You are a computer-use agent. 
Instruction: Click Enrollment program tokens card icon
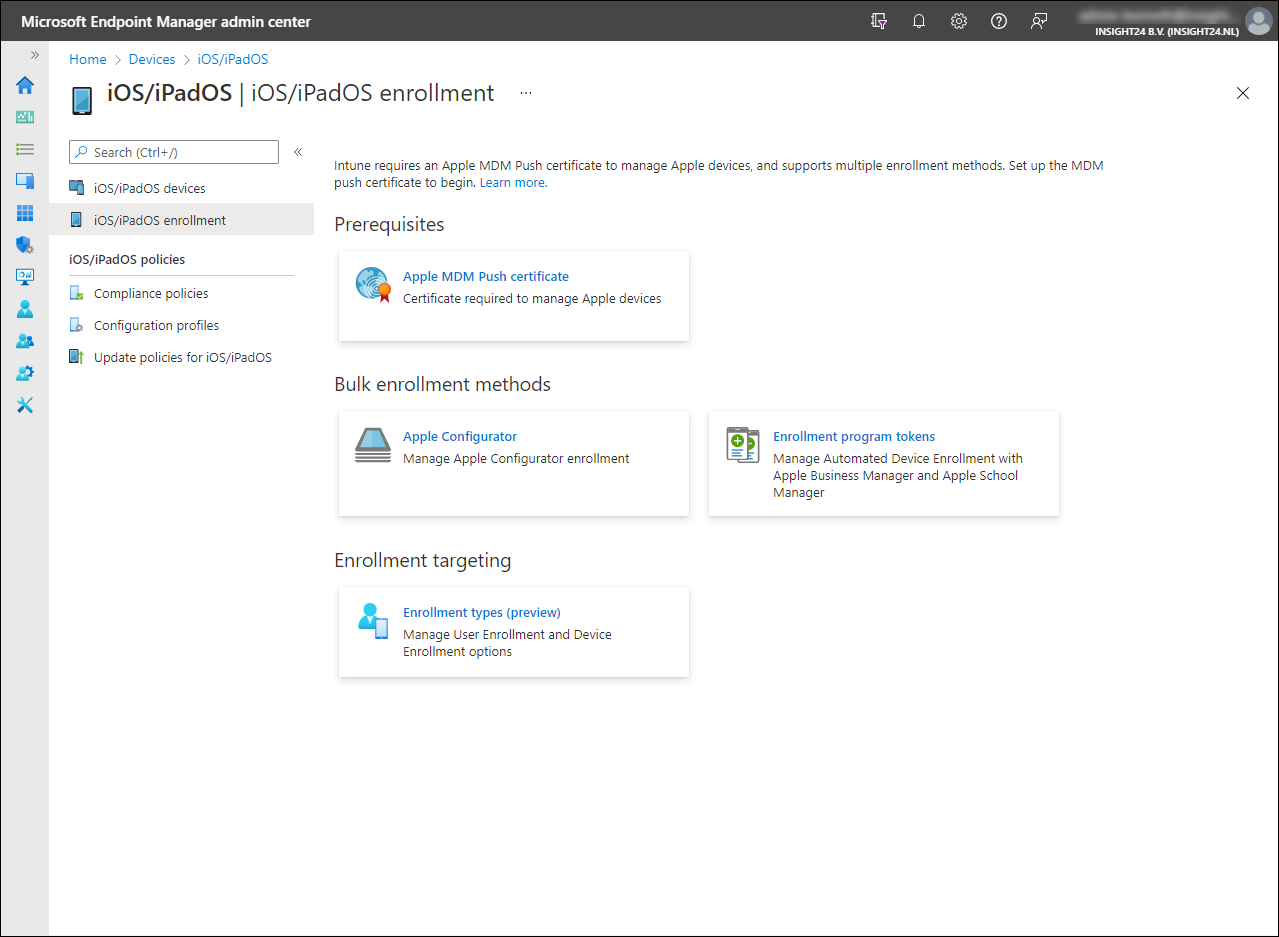[743, 445]
